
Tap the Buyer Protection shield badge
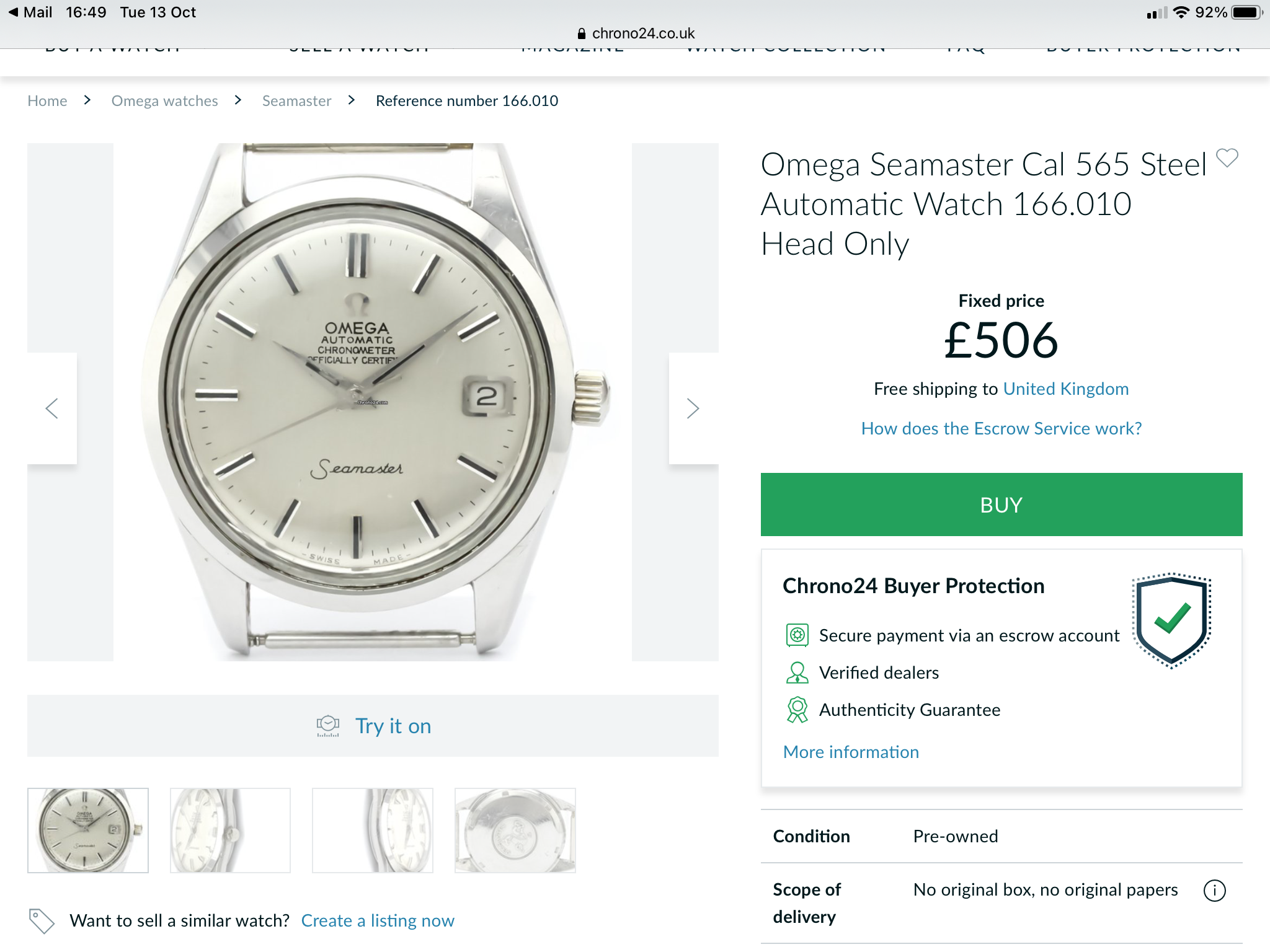click(x=1171, y=620)
